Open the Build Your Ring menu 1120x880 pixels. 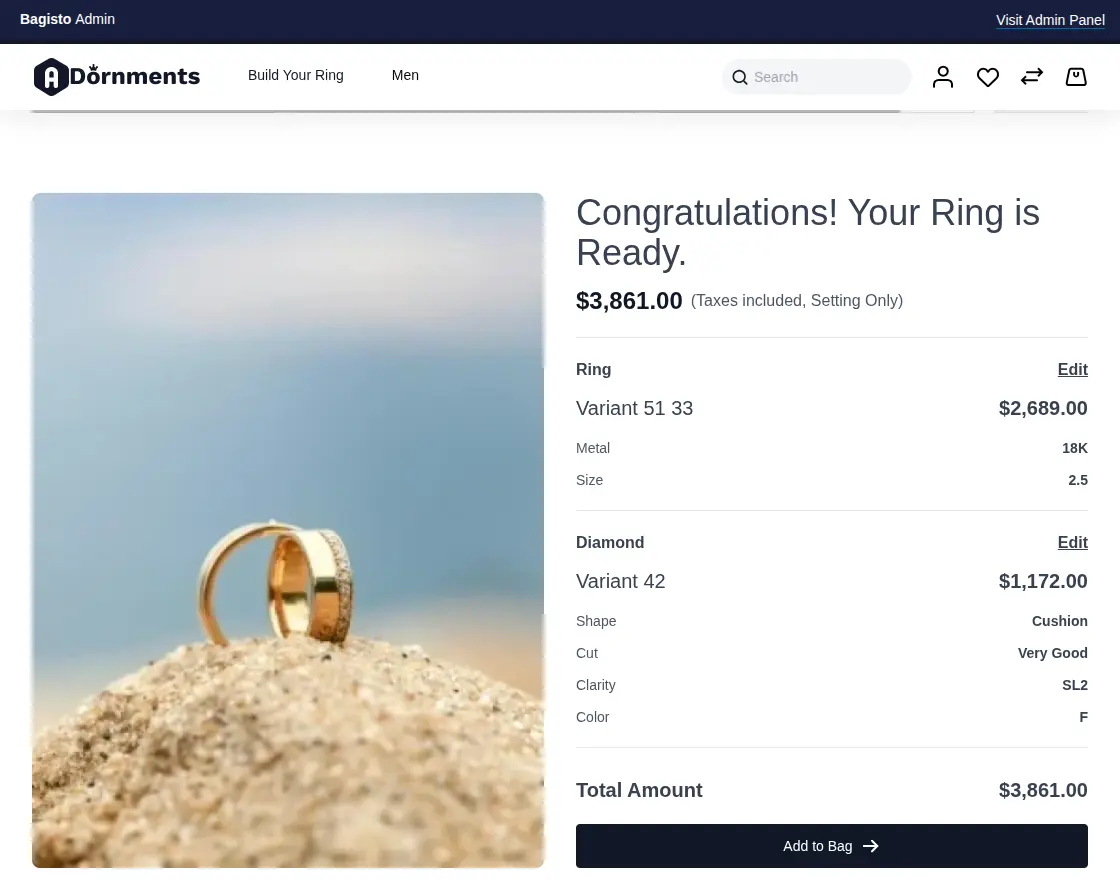pos(295,76)
